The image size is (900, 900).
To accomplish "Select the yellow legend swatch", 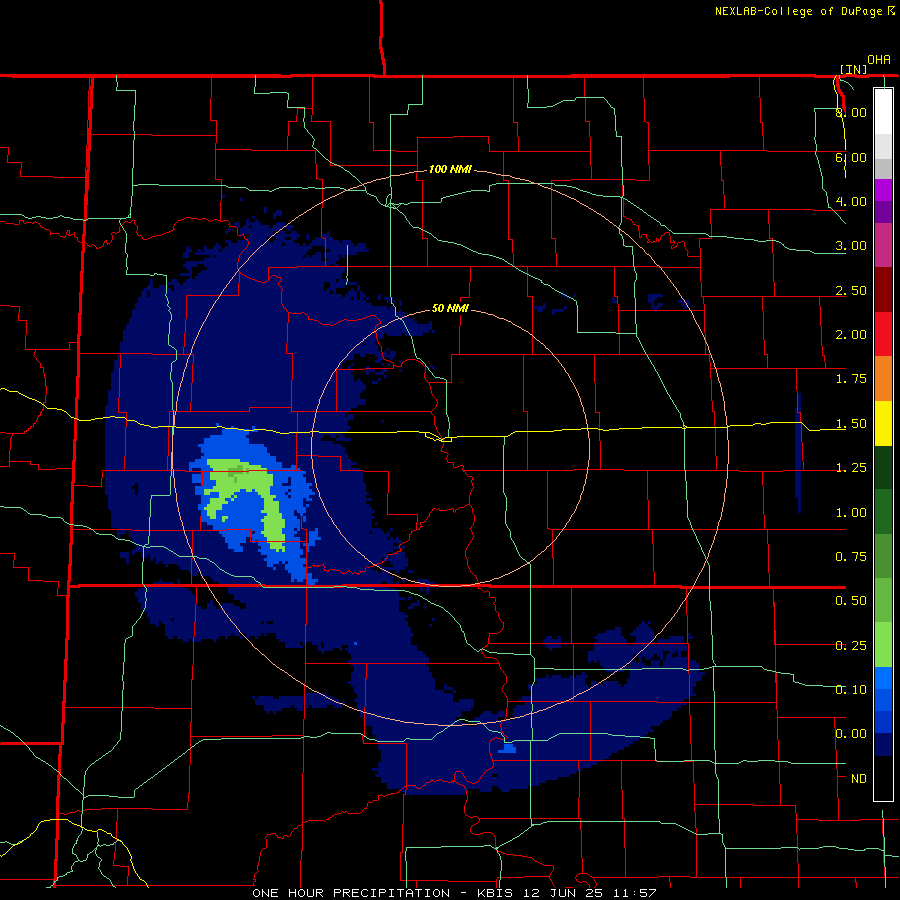I will [883, 424].
